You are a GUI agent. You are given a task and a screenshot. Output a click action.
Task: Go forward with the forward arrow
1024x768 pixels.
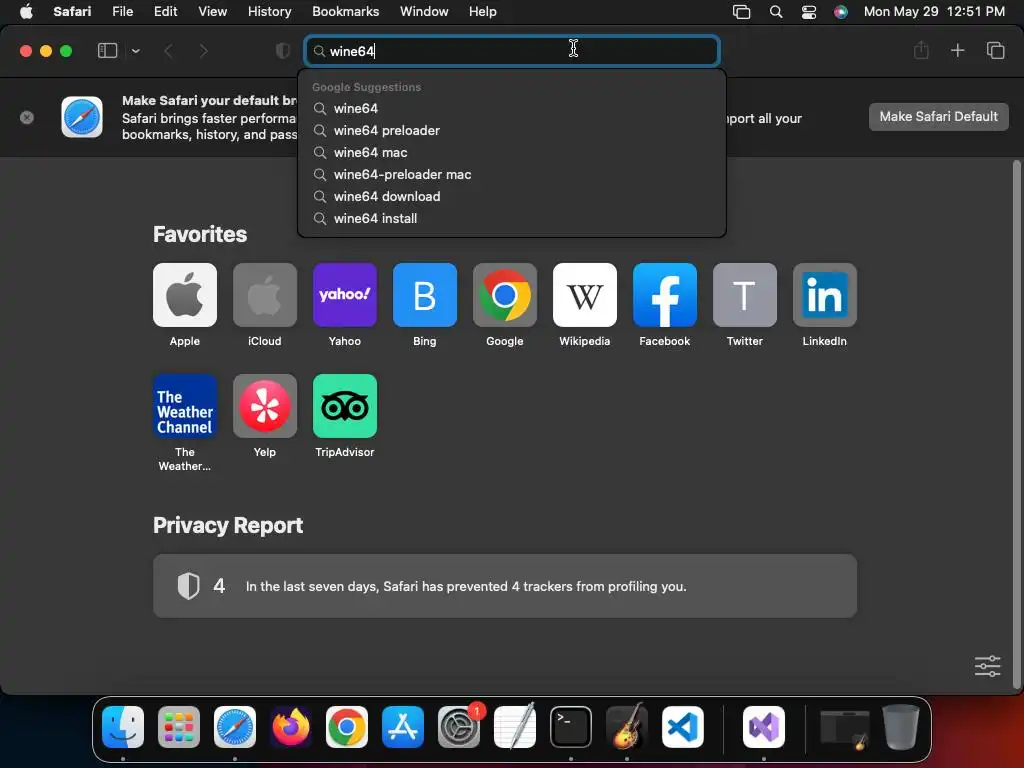click(204, 51)
